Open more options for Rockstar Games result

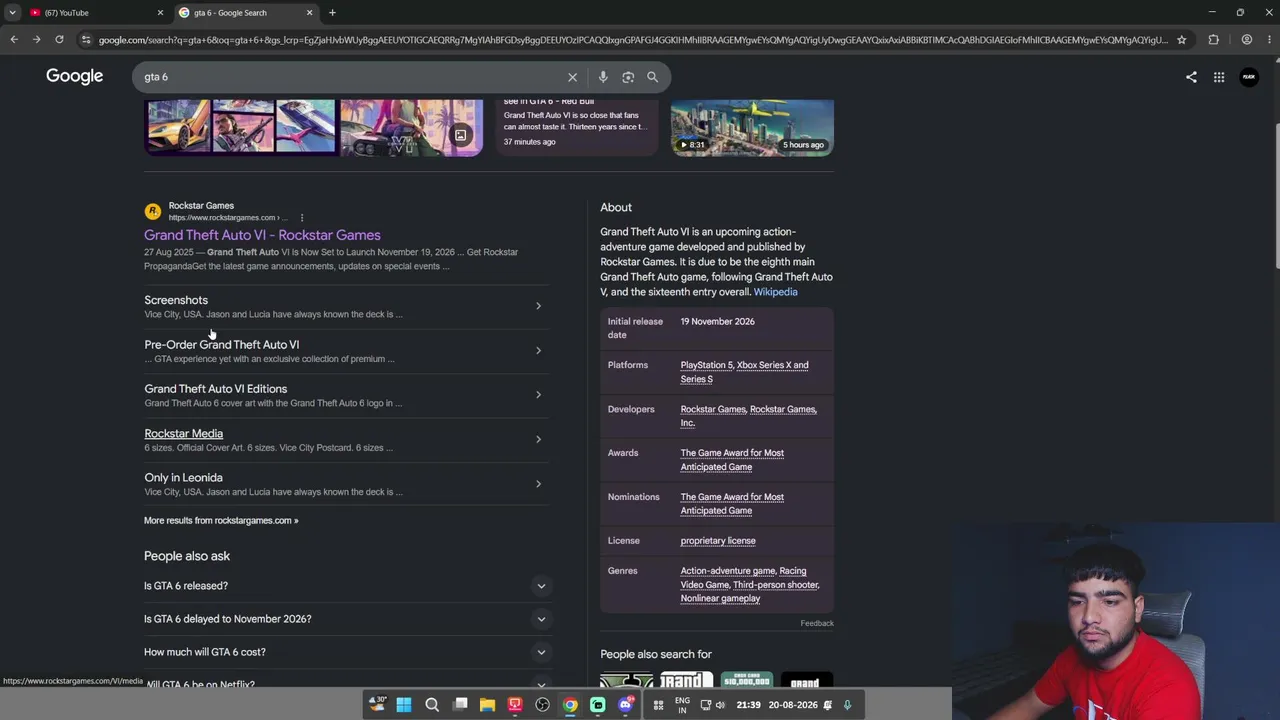click(301, 217)
